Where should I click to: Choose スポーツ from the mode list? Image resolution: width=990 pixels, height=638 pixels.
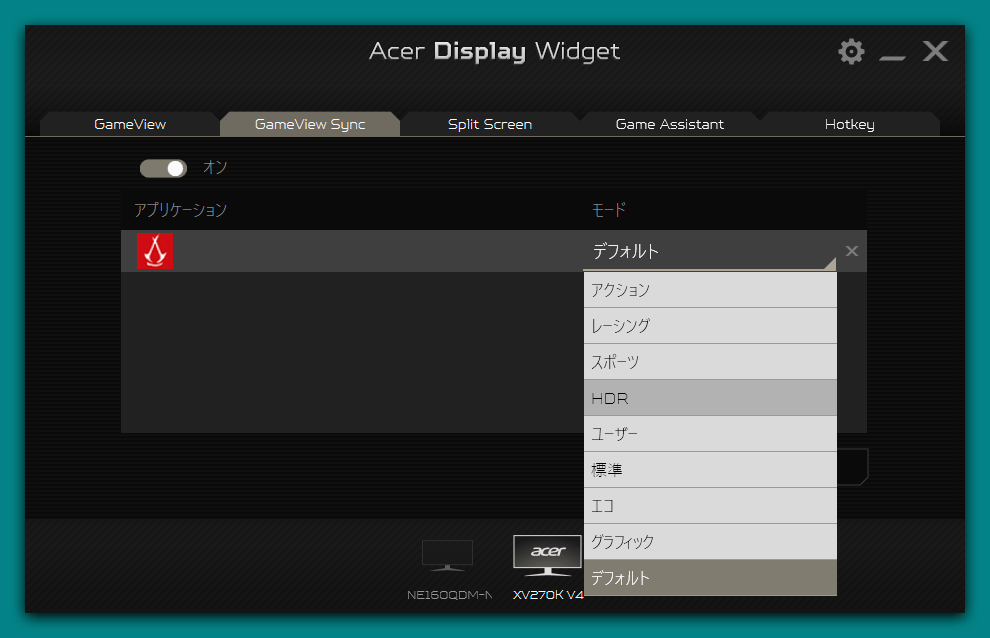point(710,362)
